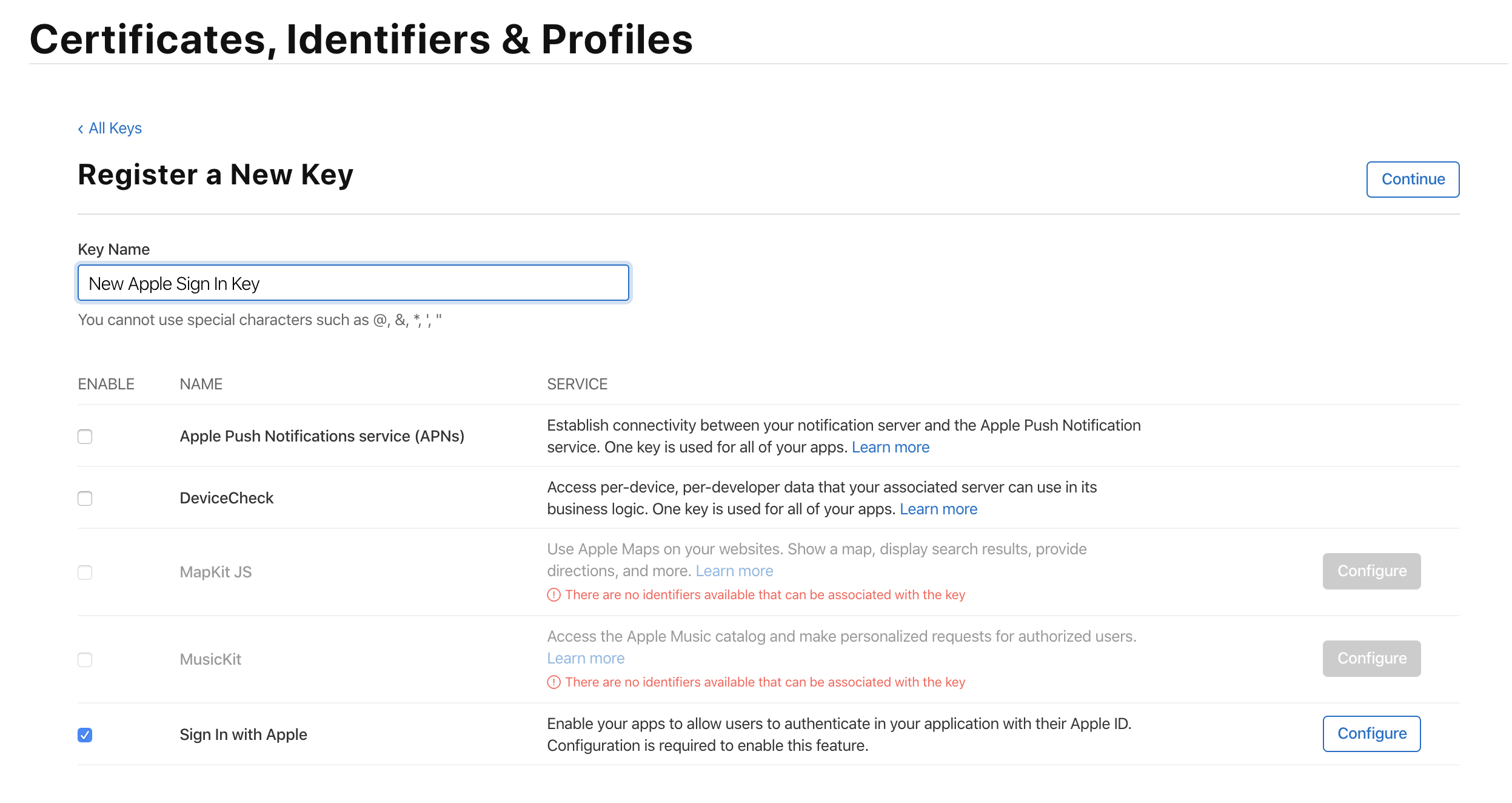Screen dimensions: 1512x803
Task: Enable Apple Push Notifications service checkbox
Action: click(85, 437)
